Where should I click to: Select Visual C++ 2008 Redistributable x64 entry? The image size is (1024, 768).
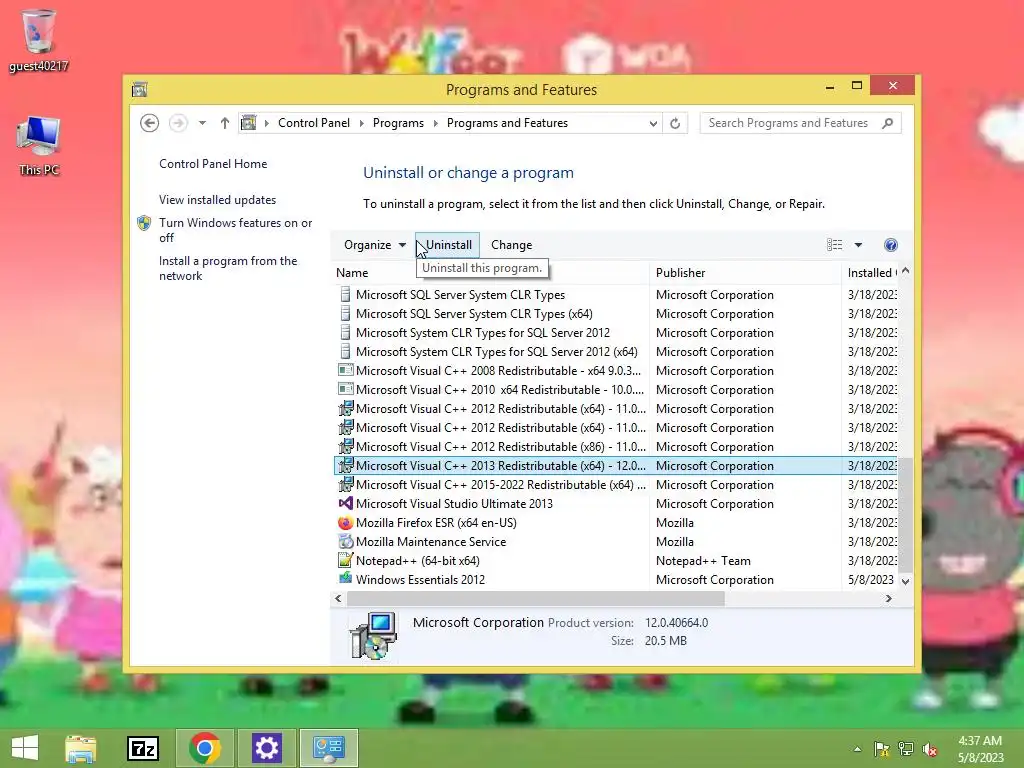click(x=498, y=371)
